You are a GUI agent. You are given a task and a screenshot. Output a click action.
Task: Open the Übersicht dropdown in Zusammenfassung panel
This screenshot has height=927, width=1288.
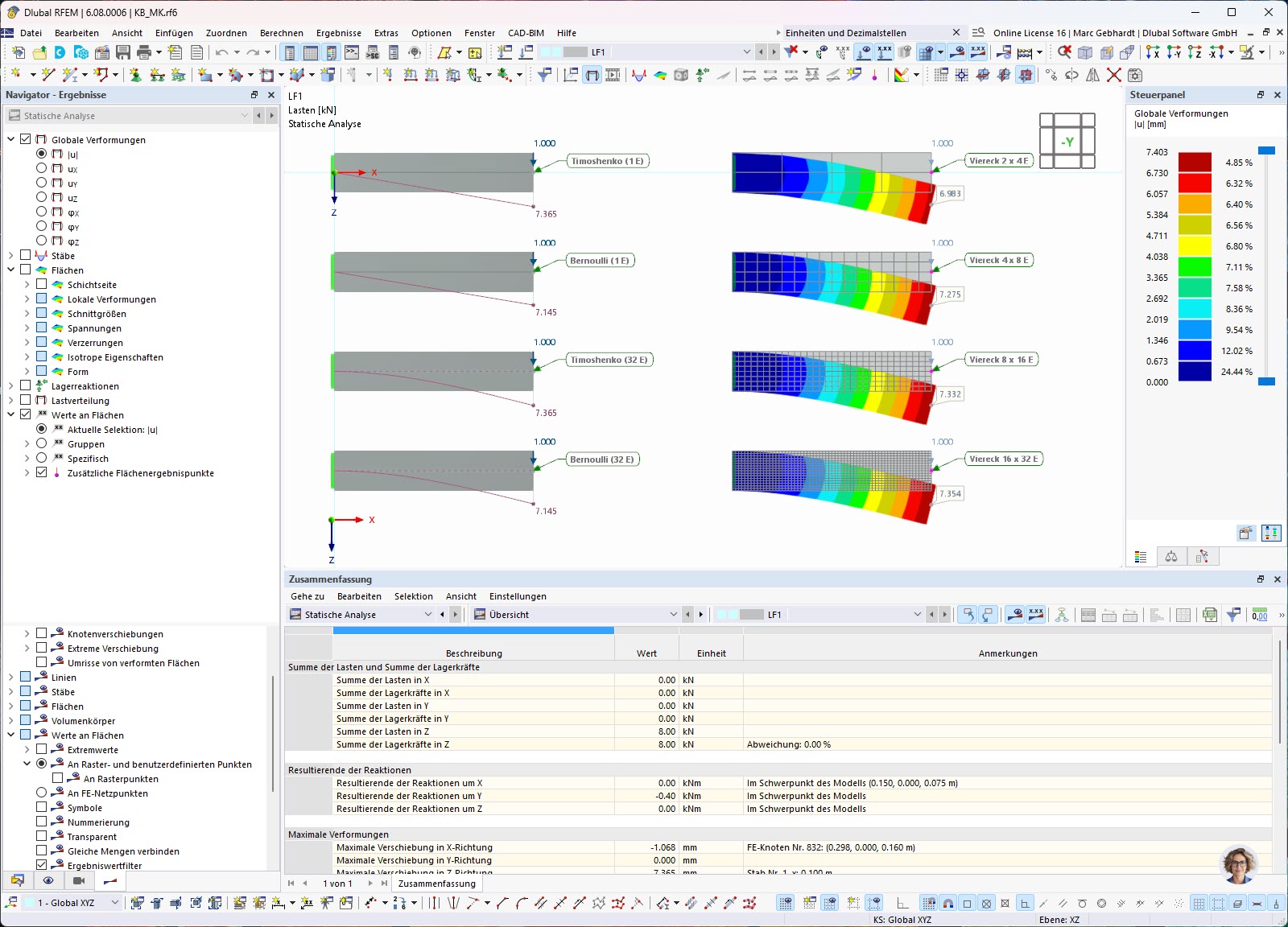pos(673,614)
